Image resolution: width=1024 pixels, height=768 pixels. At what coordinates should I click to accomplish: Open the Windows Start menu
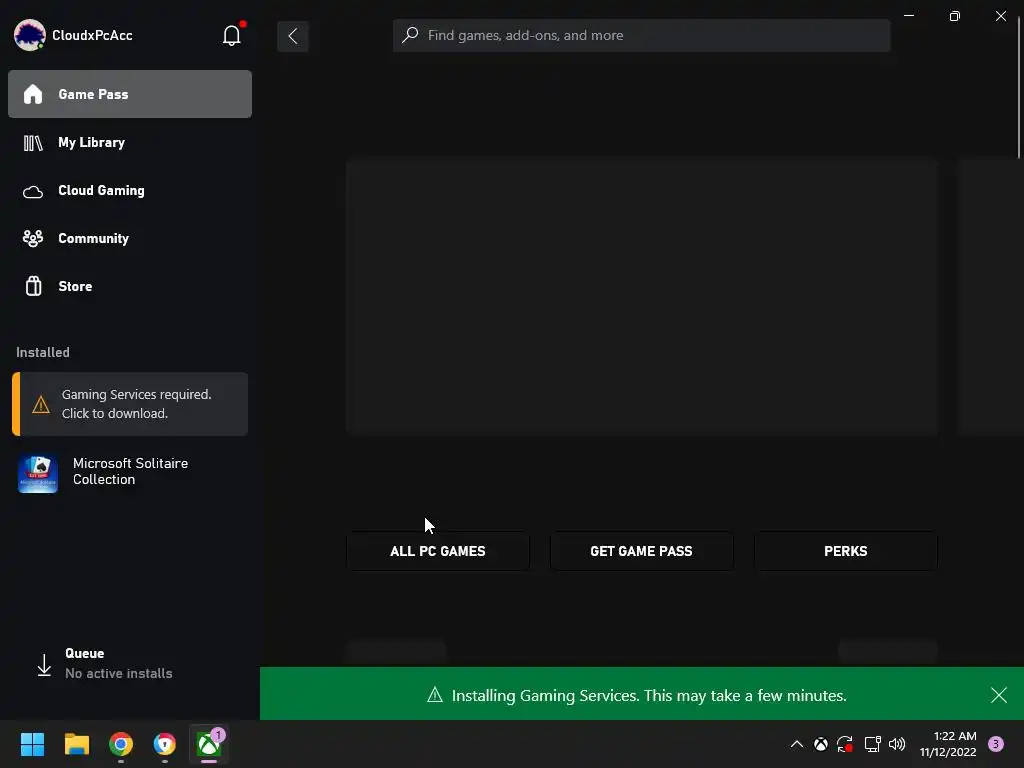tap(32, 744)
